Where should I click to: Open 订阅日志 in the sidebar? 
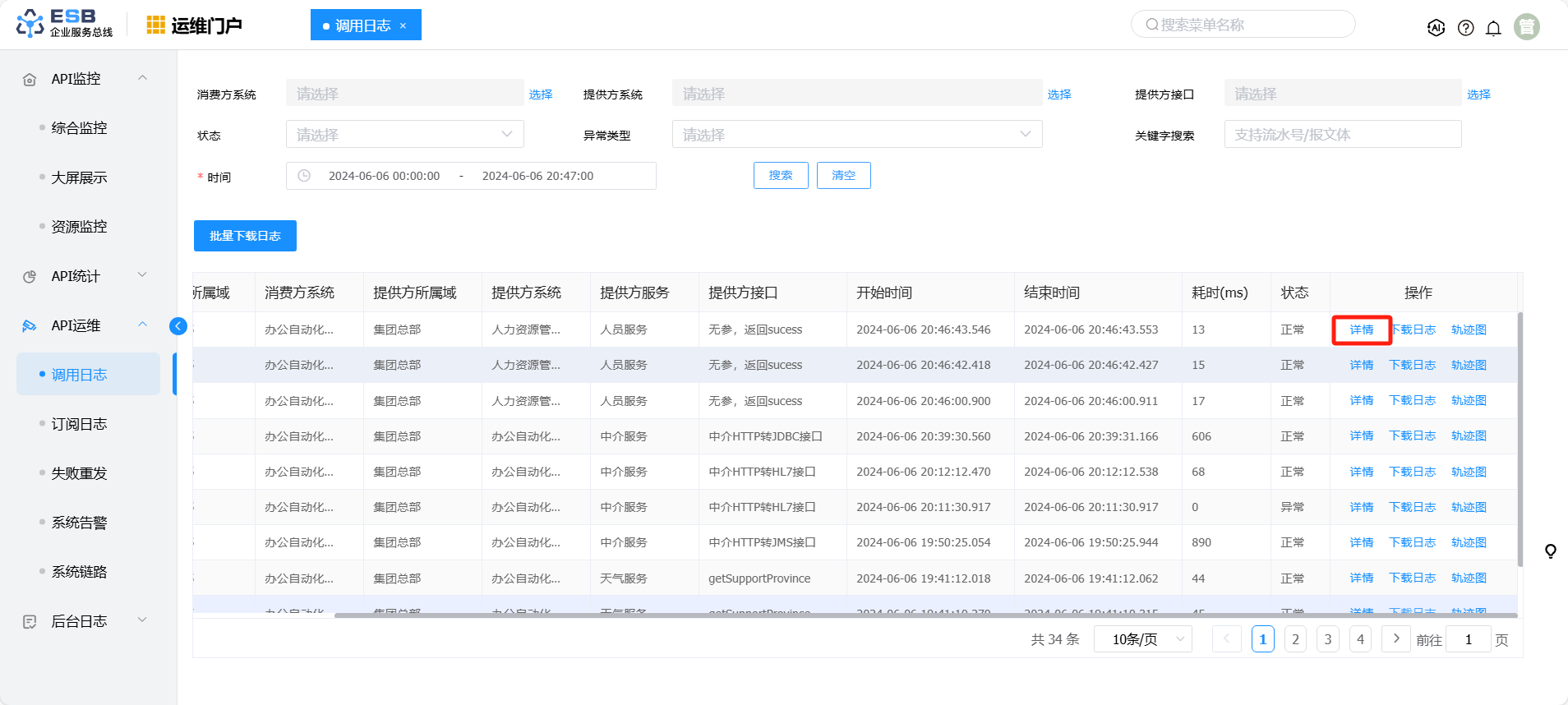tap(79, 424)
